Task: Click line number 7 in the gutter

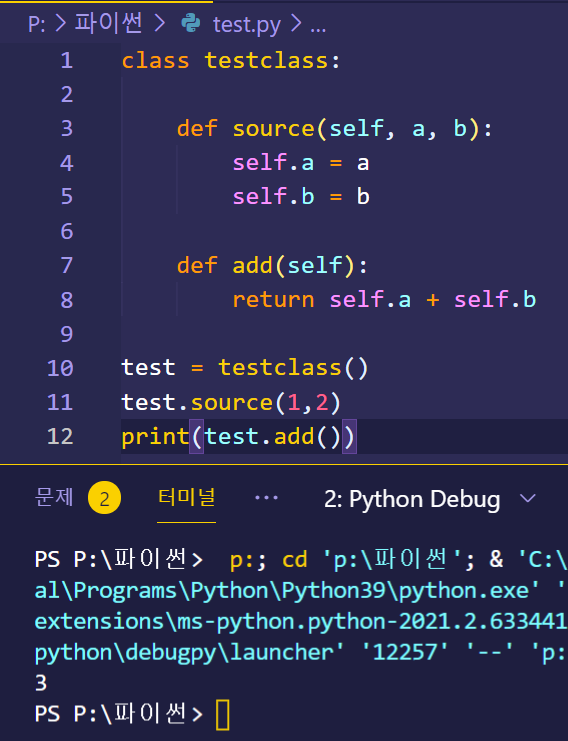Action: (x=67, y=265)
